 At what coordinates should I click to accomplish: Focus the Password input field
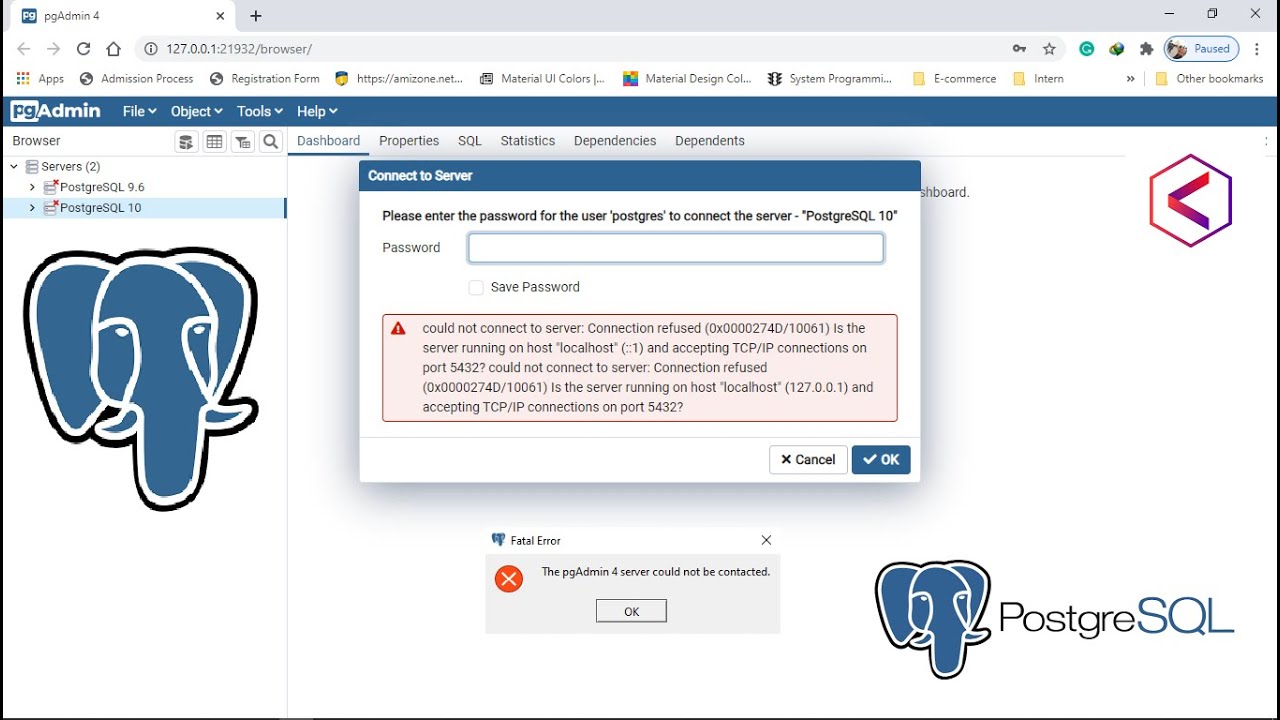pos(676,248)
